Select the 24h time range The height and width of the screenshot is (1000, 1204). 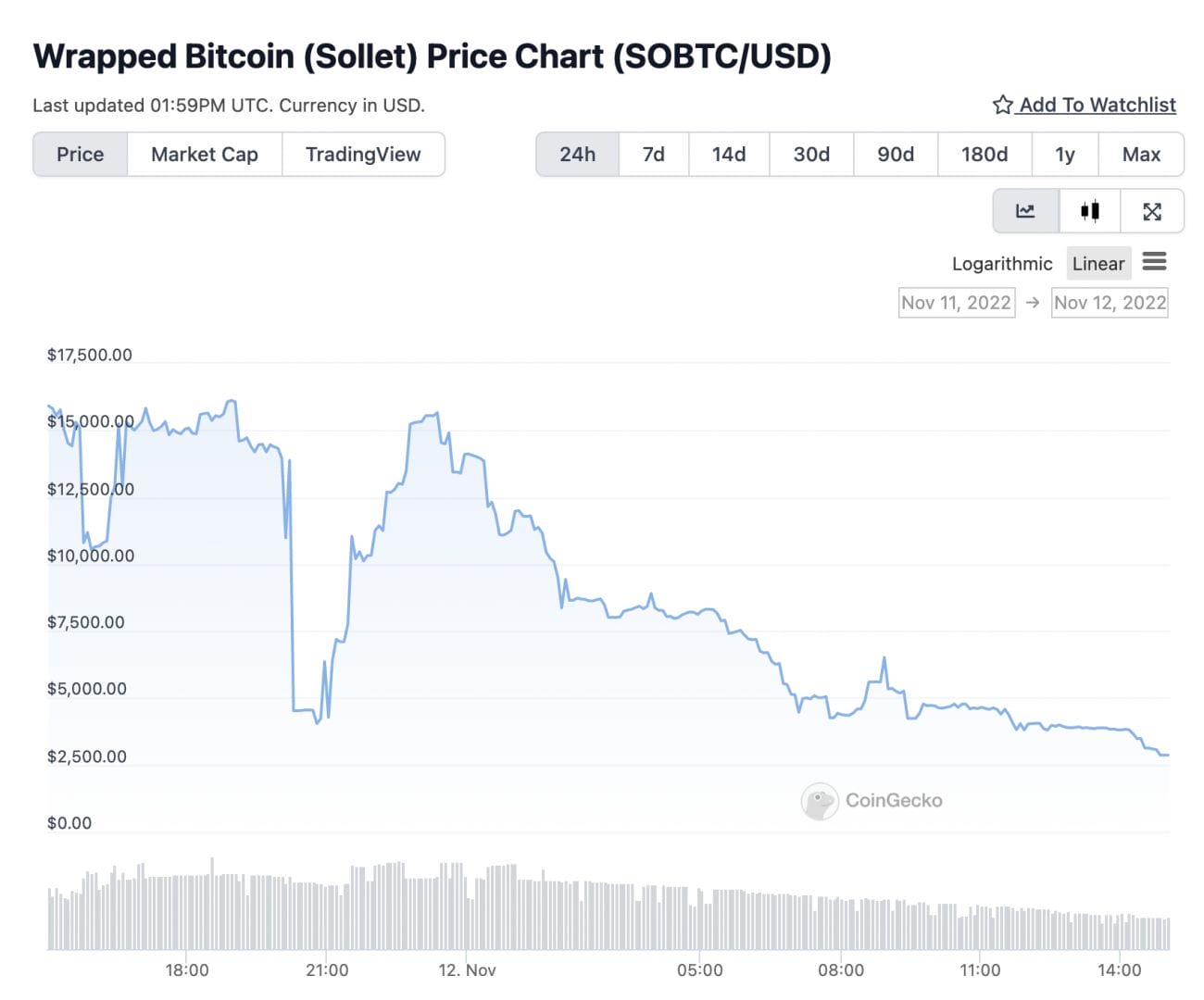point(577,155)
